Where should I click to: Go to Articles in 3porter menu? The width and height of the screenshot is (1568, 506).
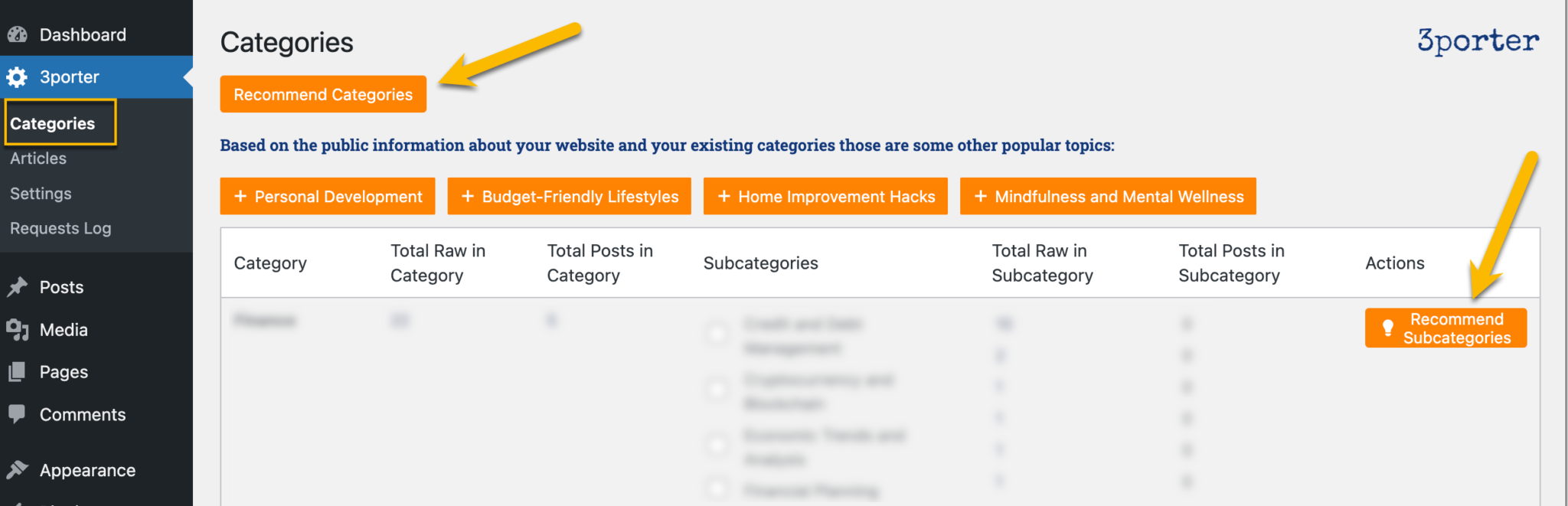[x=38, y=158]
